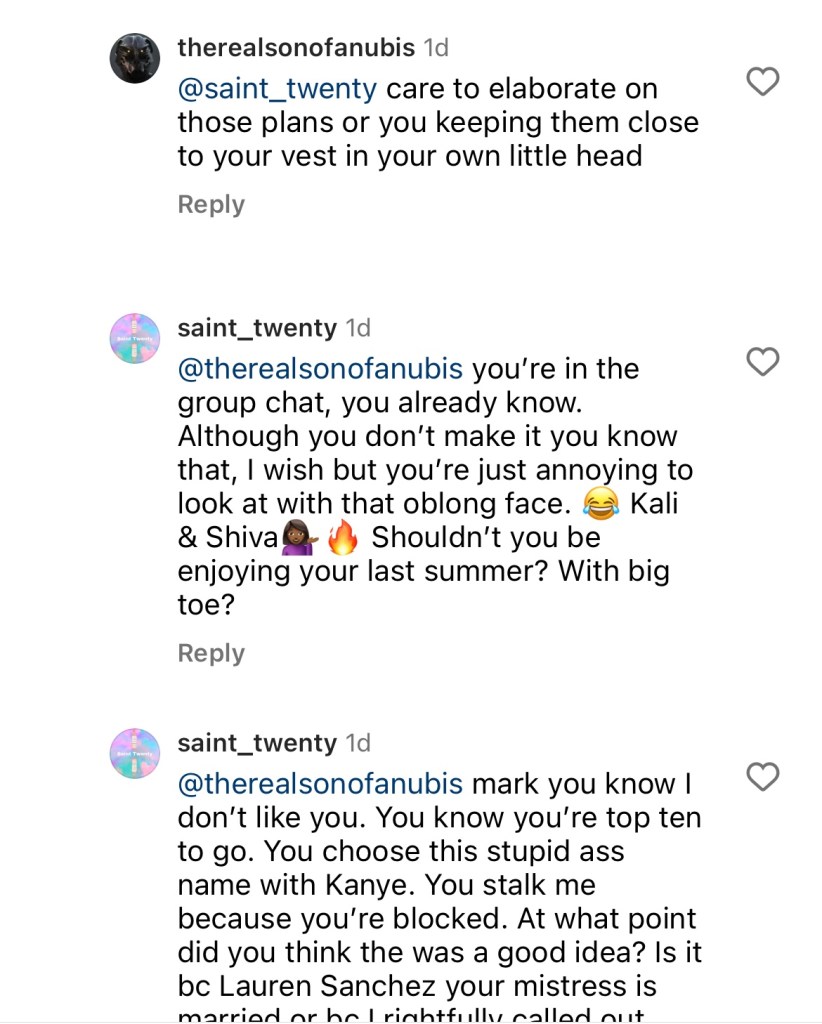
Task: Reply to the "care to elaborate" comment
Action: tap(211, 204)
